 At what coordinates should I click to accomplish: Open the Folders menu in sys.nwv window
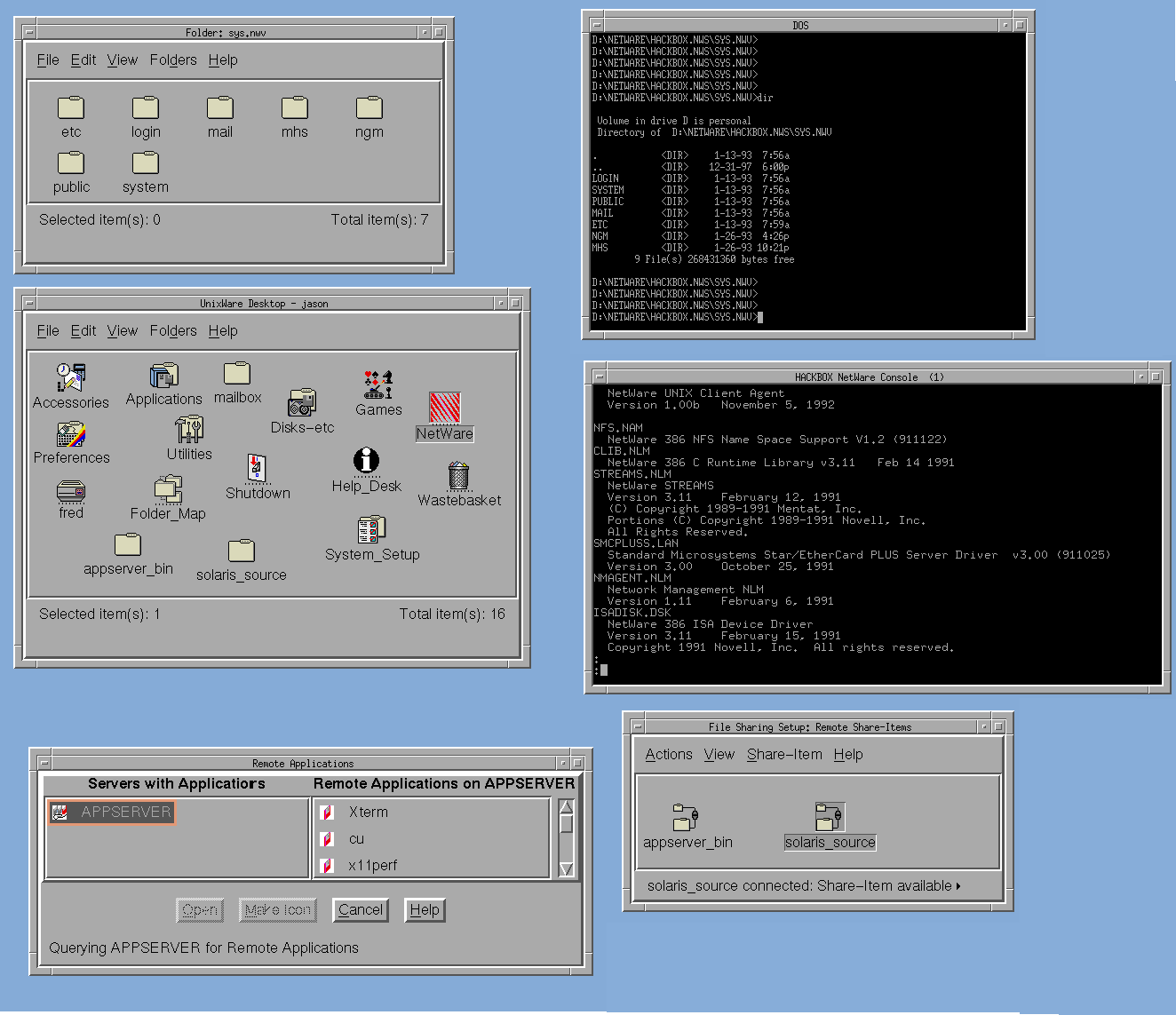173,60
